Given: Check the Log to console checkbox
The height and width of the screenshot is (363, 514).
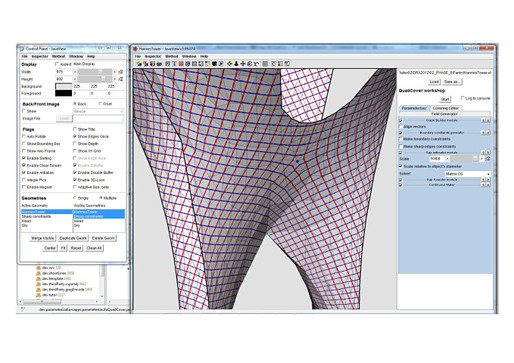Looking at the screenshot, I should [462, 98].
